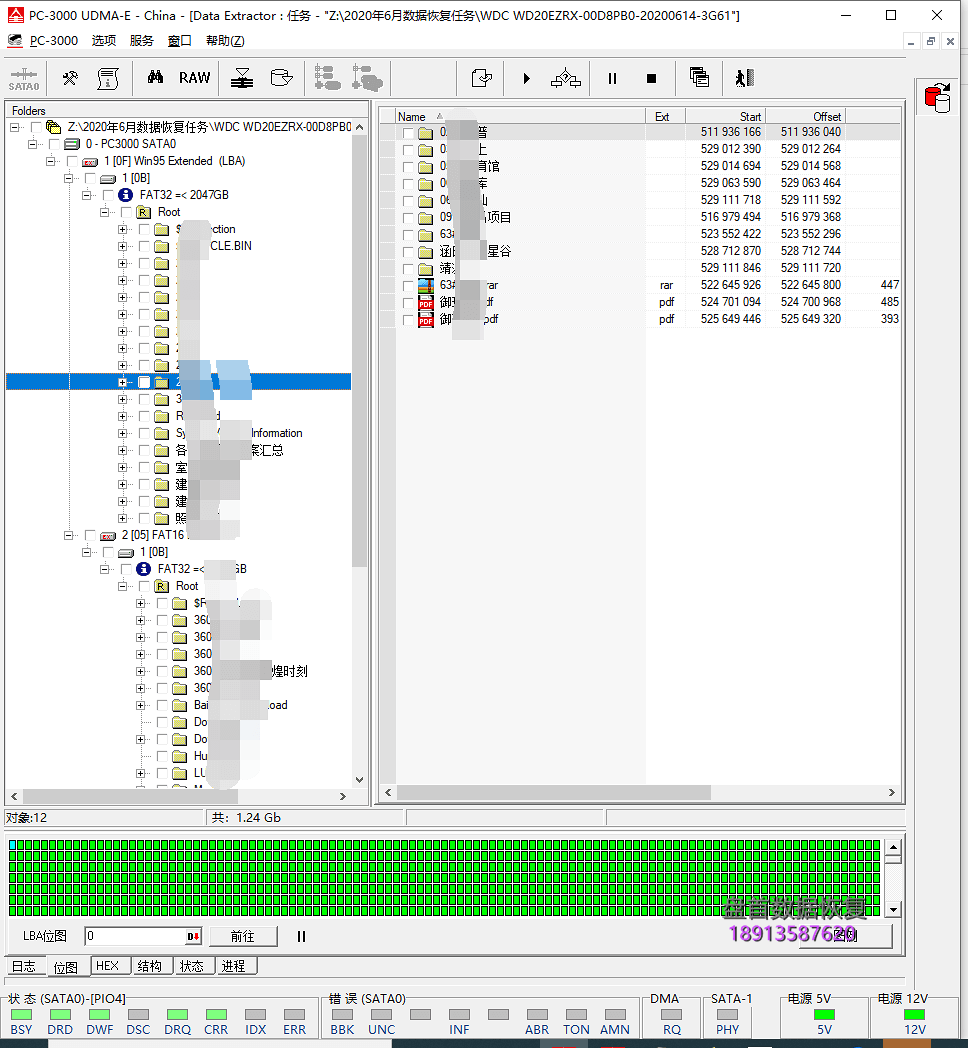The width and height of the screenshot is (968, 1048).
Task: Click the green DRD status indicator
Action: (60, 1015)
